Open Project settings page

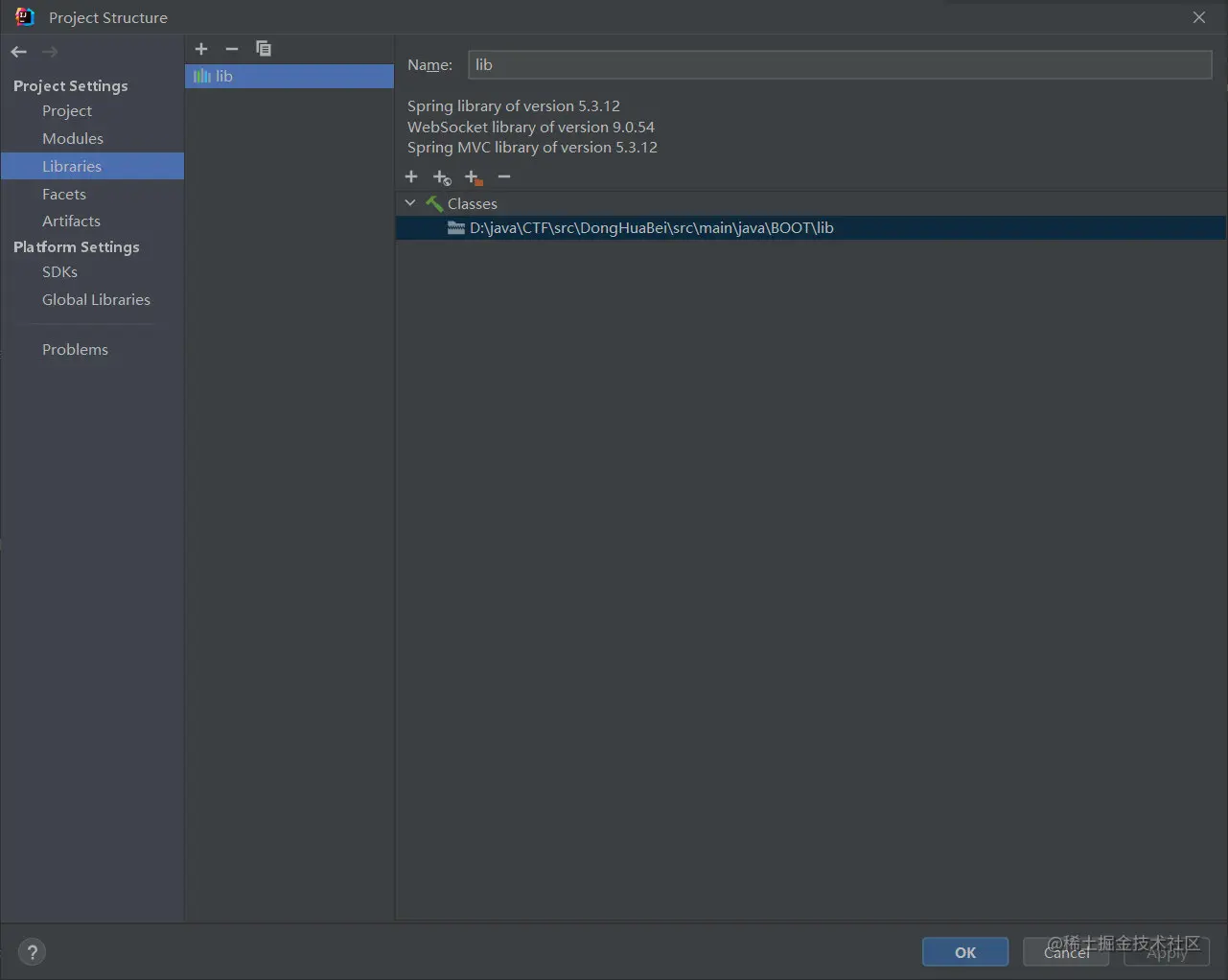67,111
